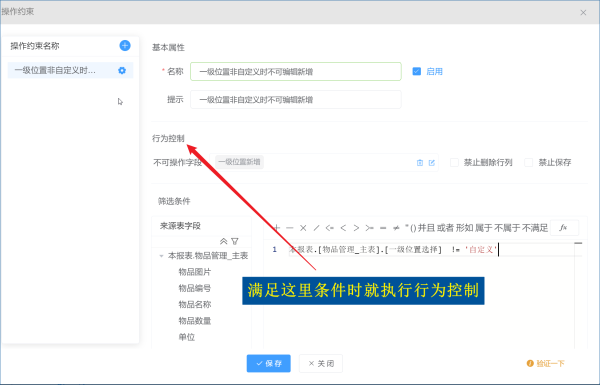Insert the not-equal operator
This screenshot has height=385, width=600.
[396, 228]
